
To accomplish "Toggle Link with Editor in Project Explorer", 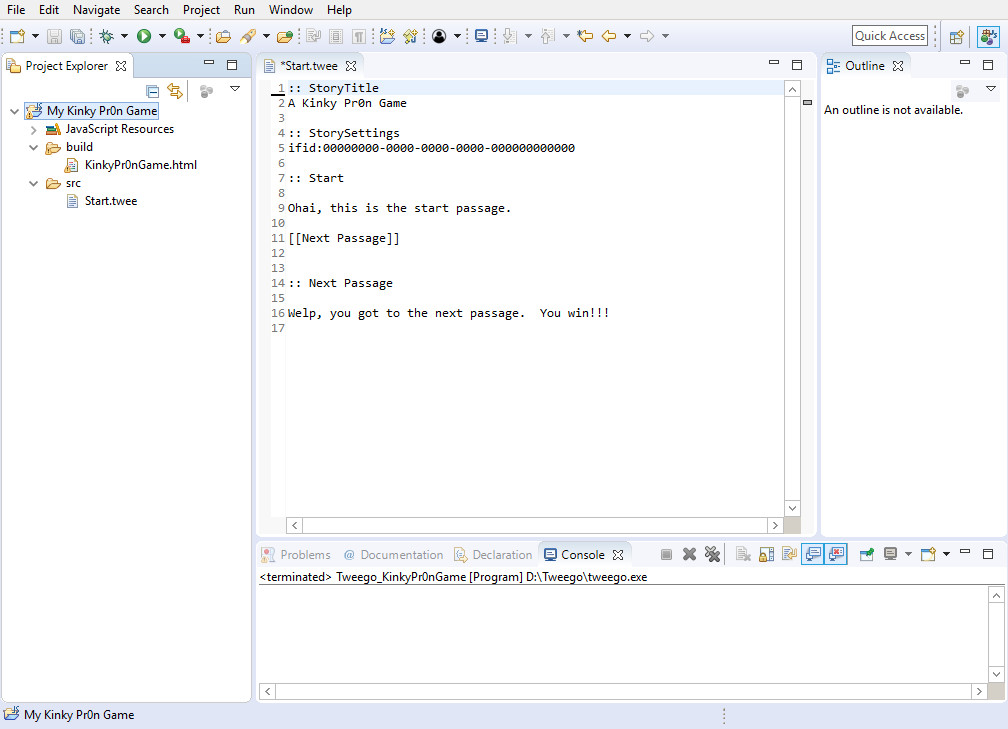I will pyautogui.click(x=175, y=91).
